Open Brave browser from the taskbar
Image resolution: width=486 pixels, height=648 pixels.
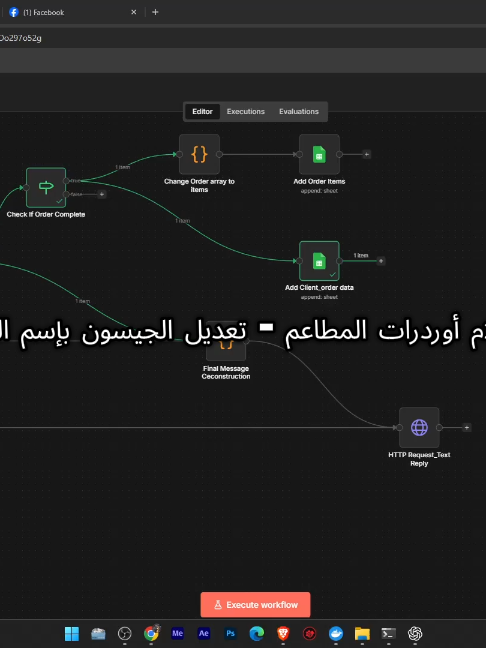(283, 634)
